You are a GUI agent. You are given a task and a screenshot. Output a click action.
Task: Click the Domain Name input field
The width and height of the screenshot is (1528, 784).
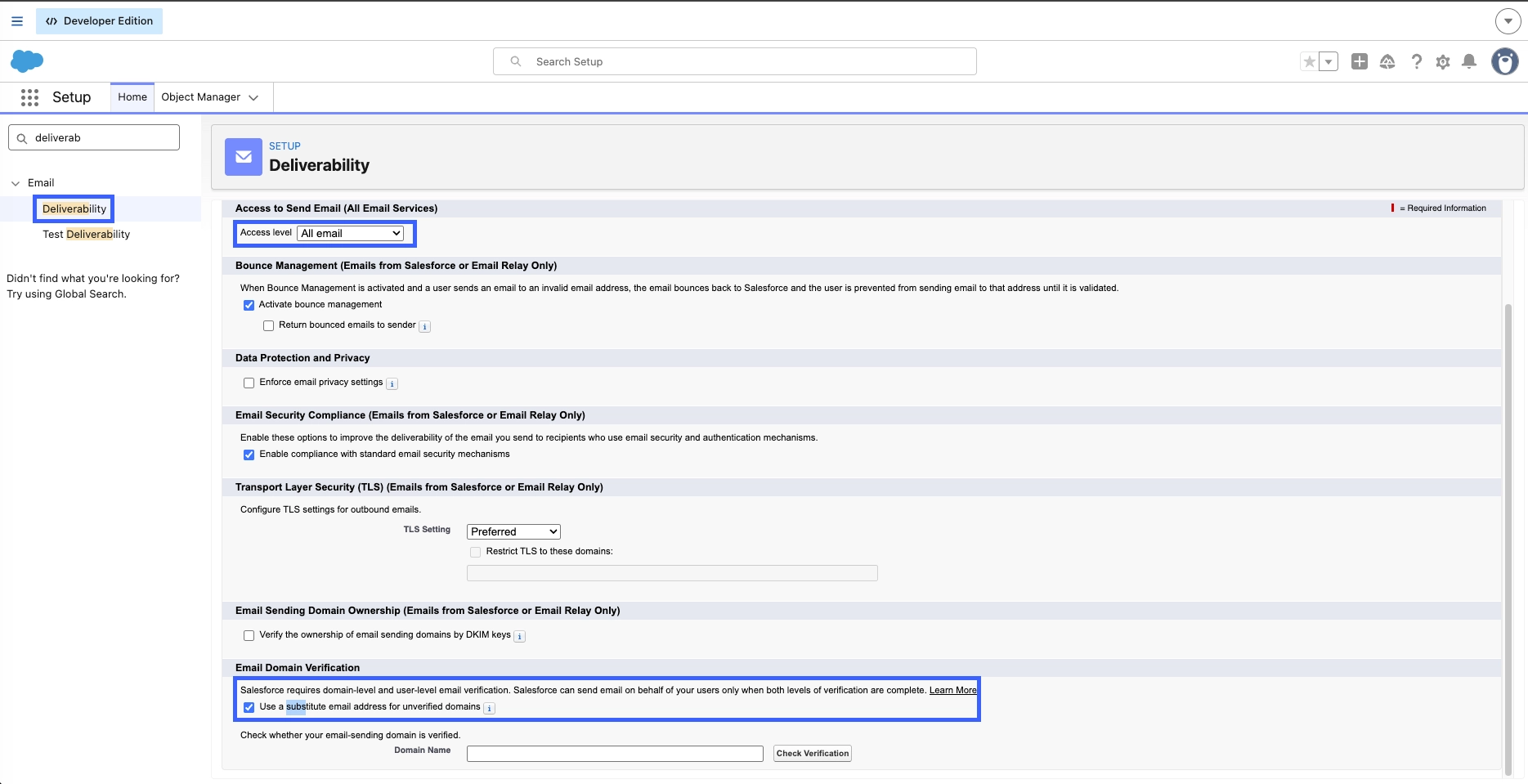click(x=615, y=754)
